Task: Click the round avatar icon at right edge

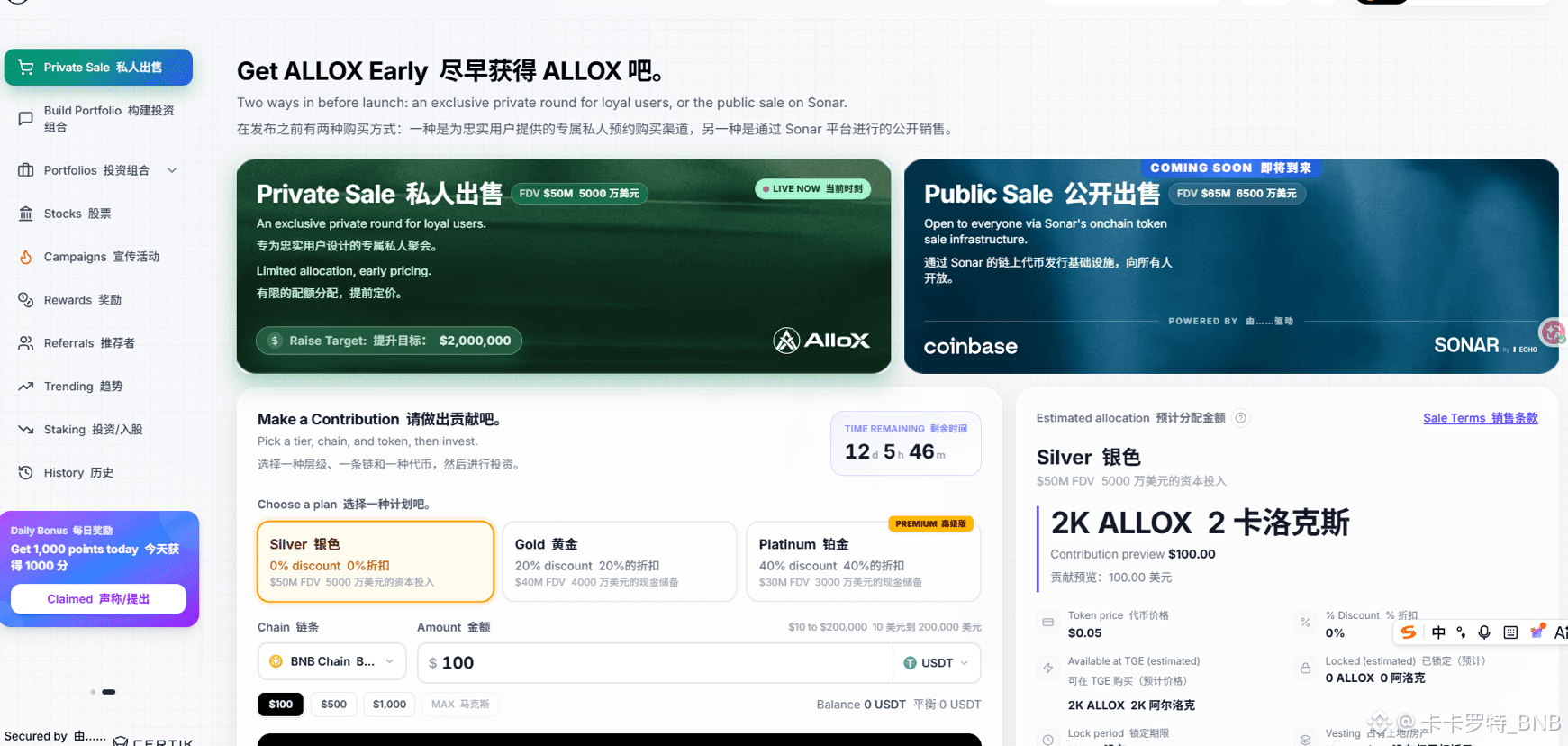Action: coord(1553,332)
